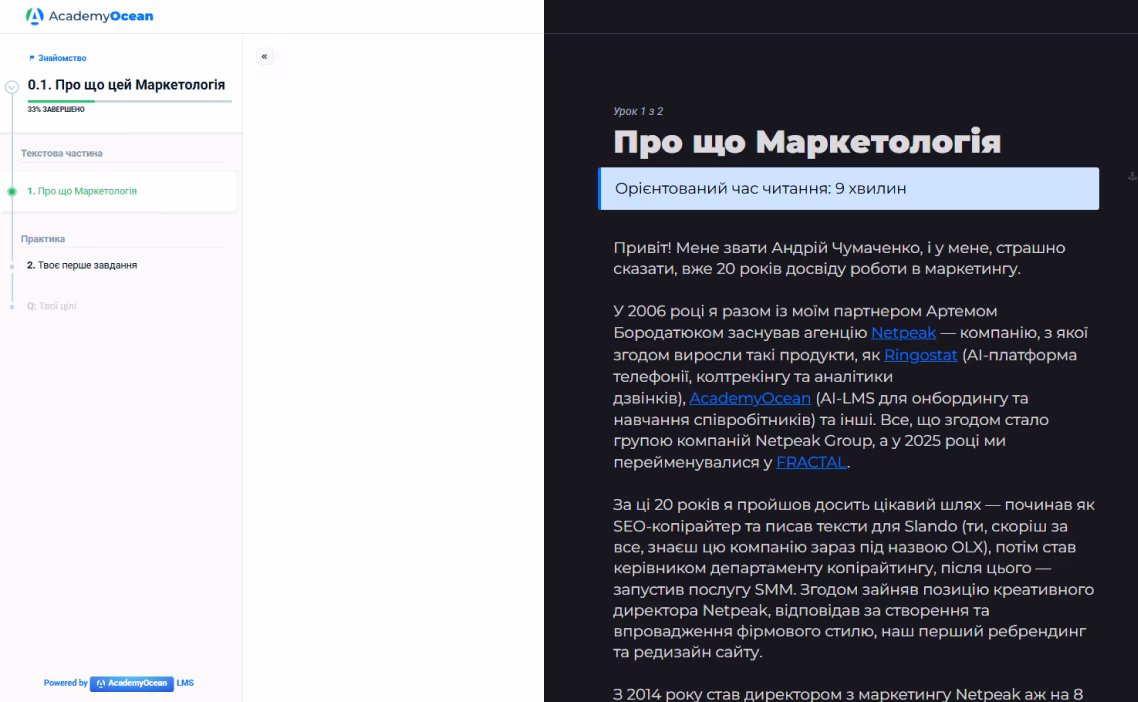Image resolution: width=1138 pixels, height=702 pixels.
Task: Collapse the "Текстова частина" section
Action: (x=62, y=152)
